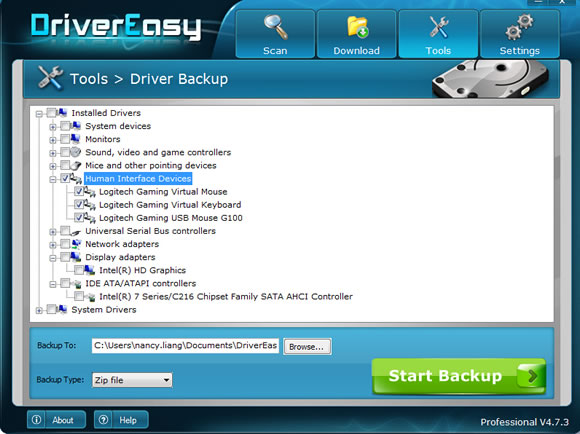Image resolution: width=580 pixels, height=434 pixels.
Task: Click the IDE ATA/ATAPI controllers icon
Action: tap(76, 284)
